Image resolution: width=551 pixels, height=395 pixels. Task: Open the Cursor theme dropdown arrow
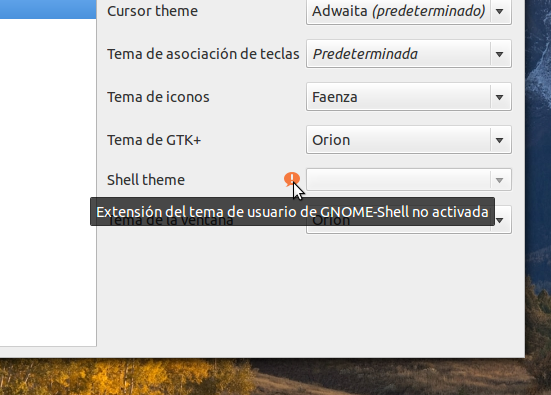pos(499,11)
